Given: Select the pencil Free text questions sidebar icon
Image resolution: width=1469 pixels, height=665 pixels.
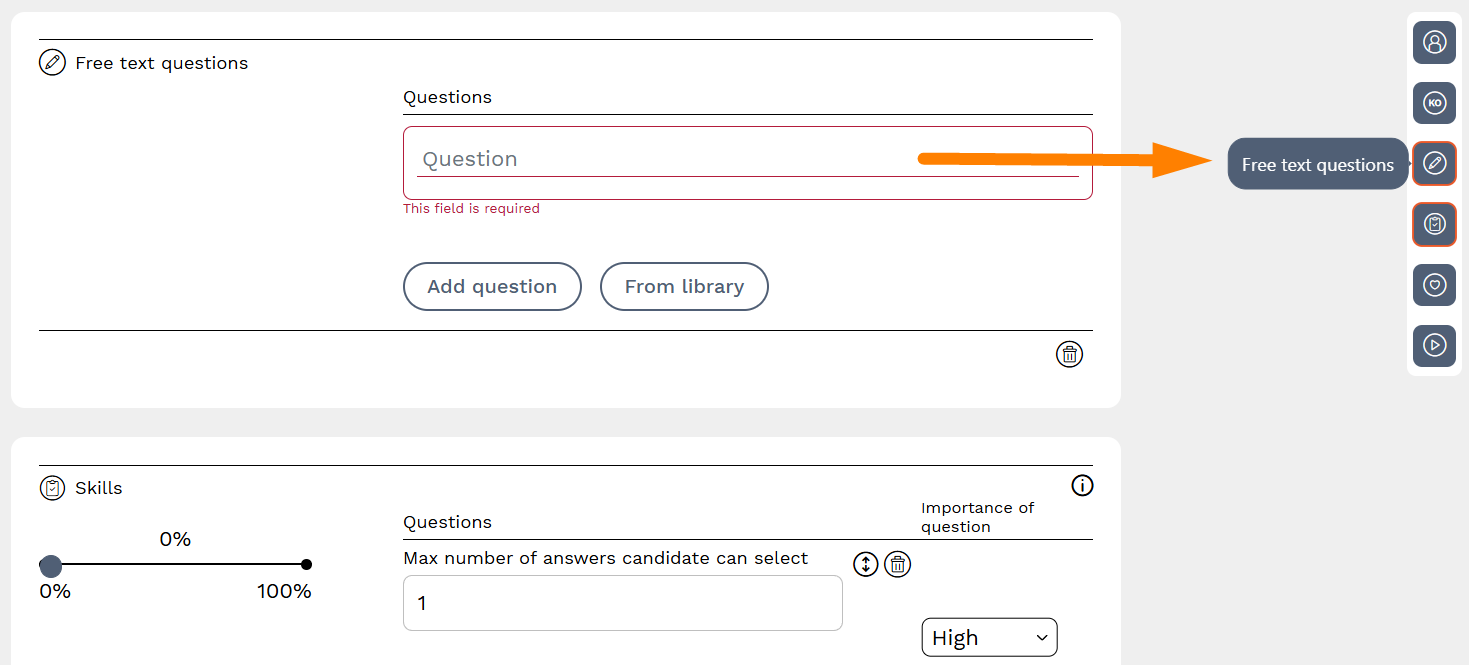Looking at the screenshot, I should tap(1434, 164).
